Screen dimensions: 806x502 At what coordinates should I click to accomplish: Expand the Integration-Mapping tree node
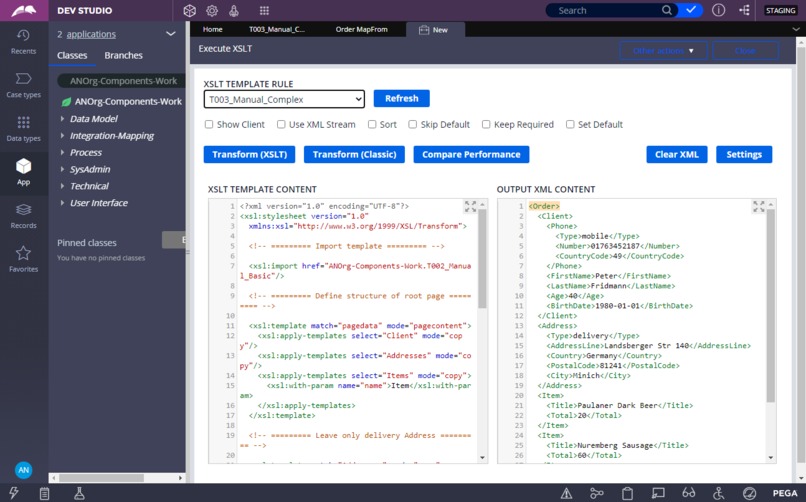(62, 136)
